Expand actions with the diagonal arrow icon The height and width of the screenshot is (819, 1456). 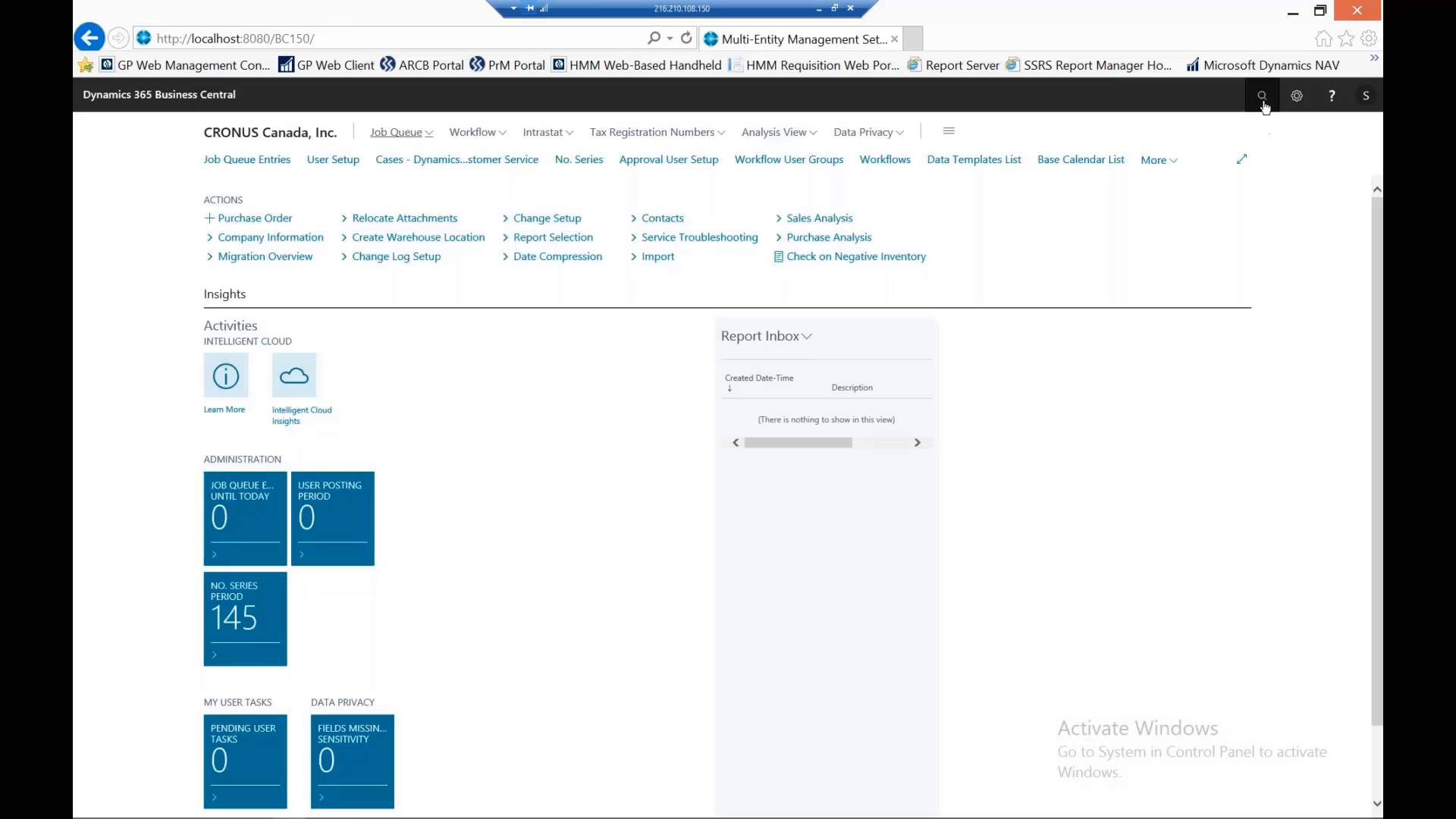(x=1241, y=159)
